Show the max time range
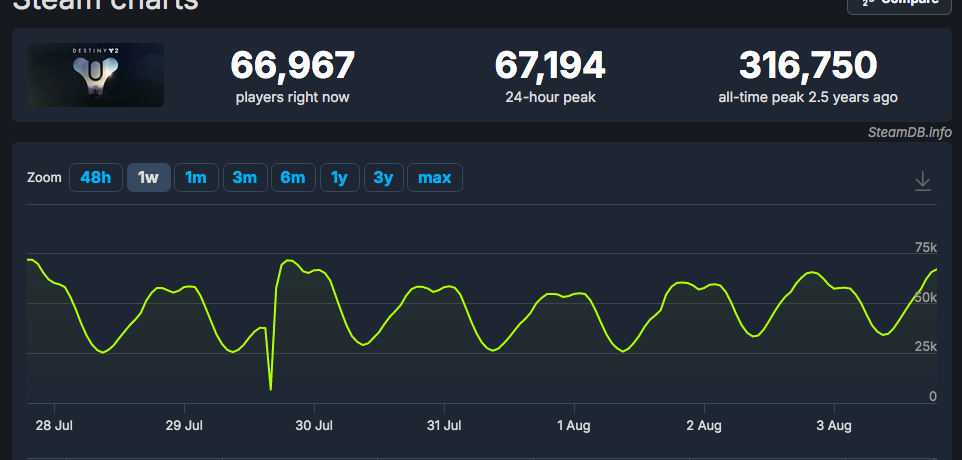Viewport: 962px width, 460px height. [435, 178]
